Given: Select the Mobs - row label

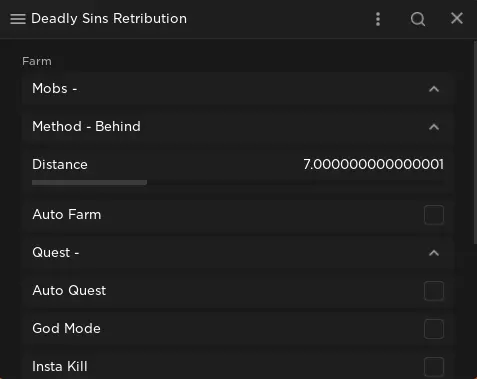Looking at the screenshot, I should click(55, 89).
